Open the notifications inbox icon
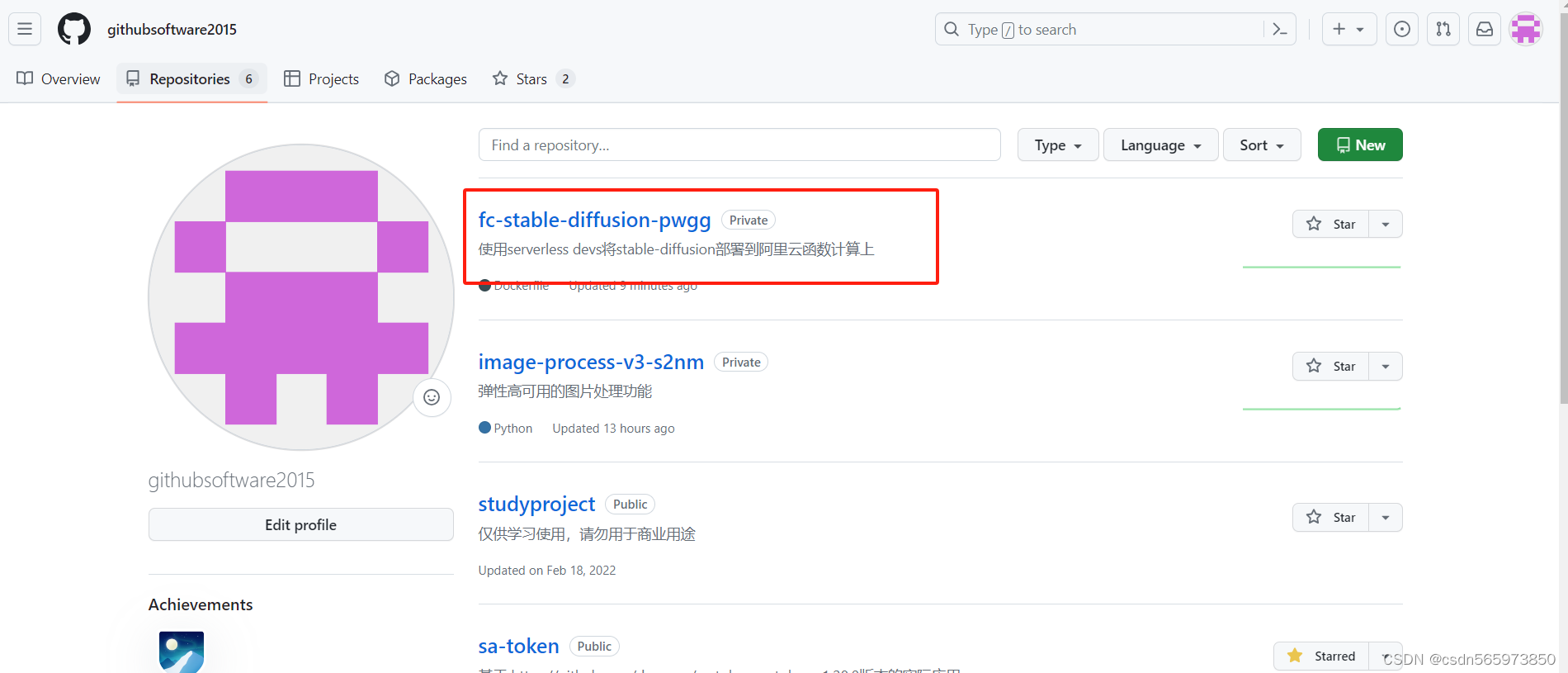Viewport: 1568px width, 673px height. [1485, 29]
